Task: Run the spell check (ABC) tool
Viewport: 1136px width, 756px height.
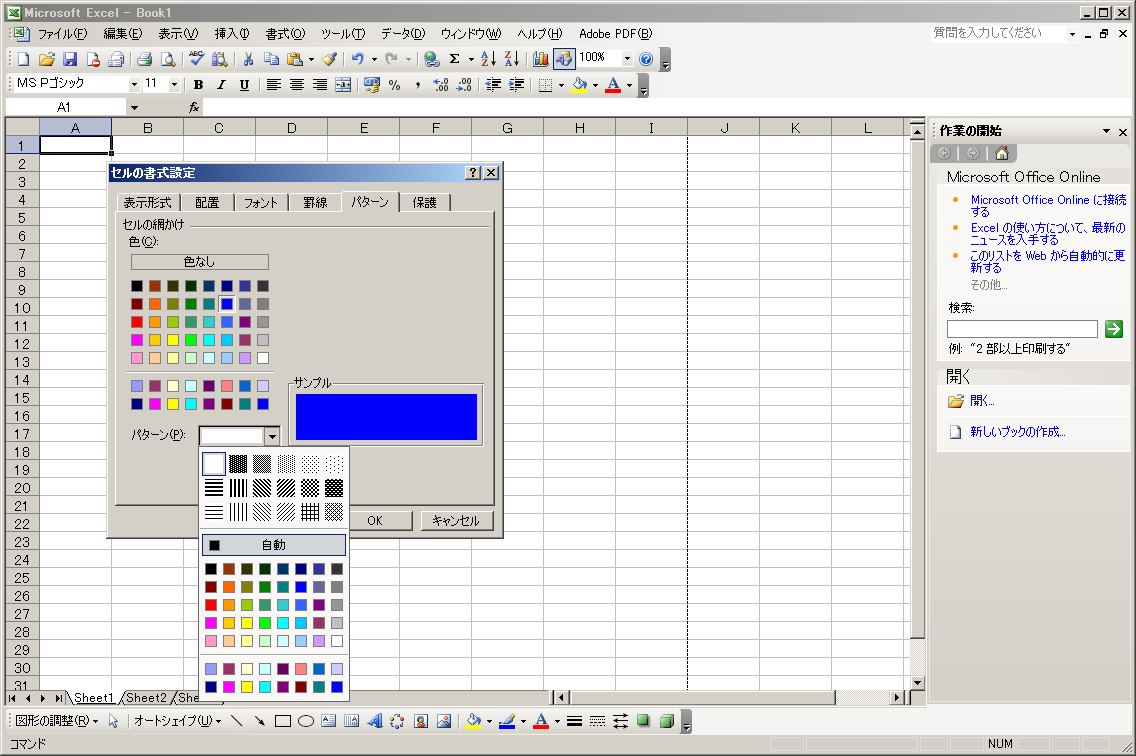Action: pyautogui.click(x=196, y=59)
